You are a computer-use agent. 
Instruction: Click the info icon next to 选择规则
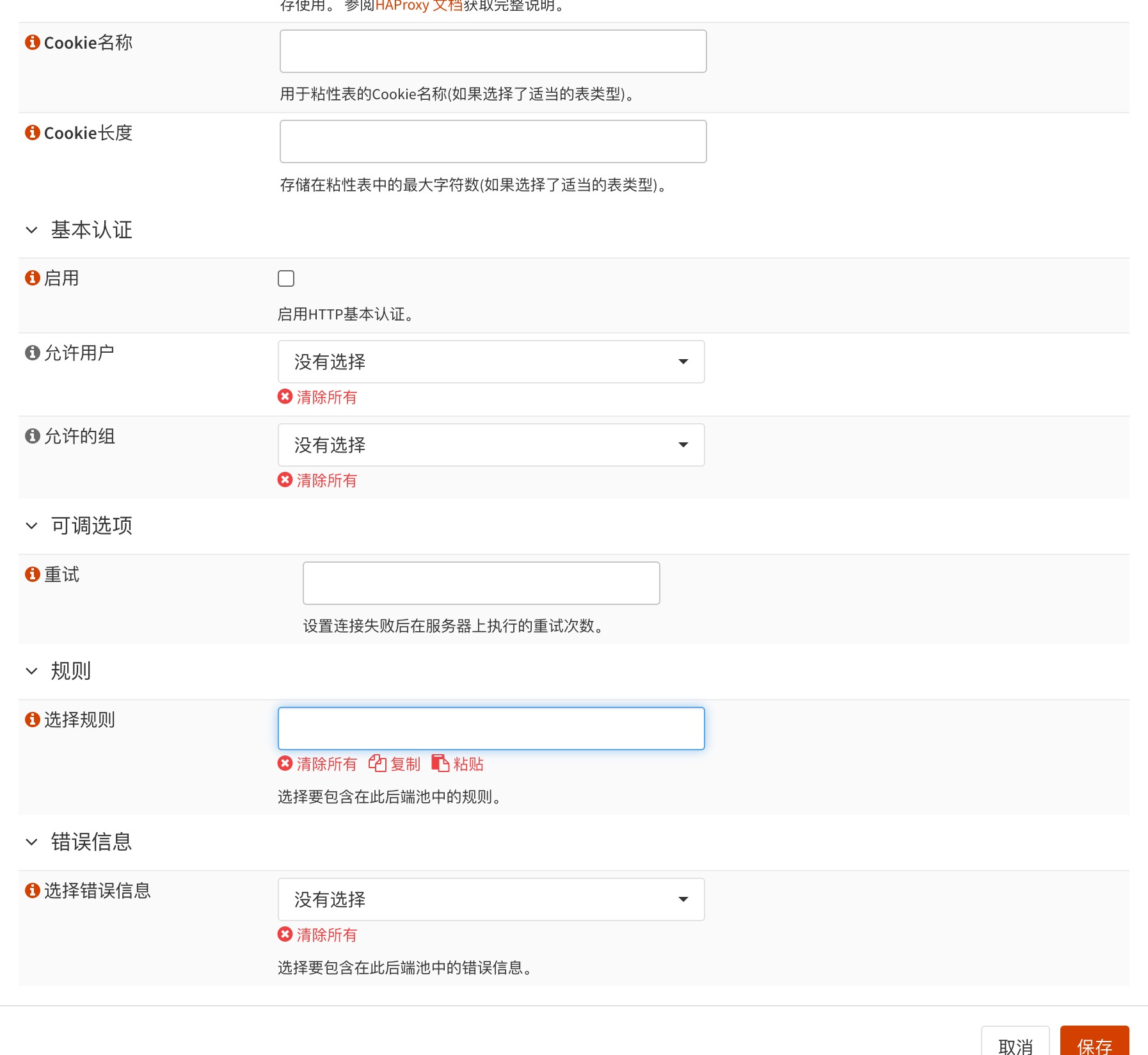(x=32, y=720)
